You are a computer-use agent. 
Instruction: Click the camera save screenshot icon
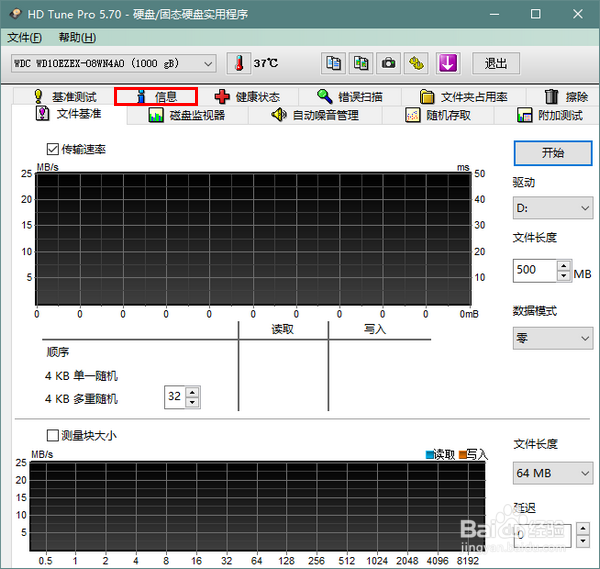point(388,63)
